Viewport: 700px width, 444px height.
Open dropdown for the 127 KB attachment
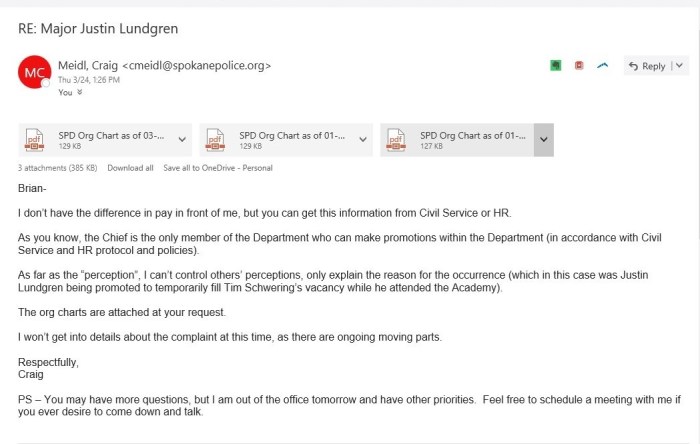[543, 140]
